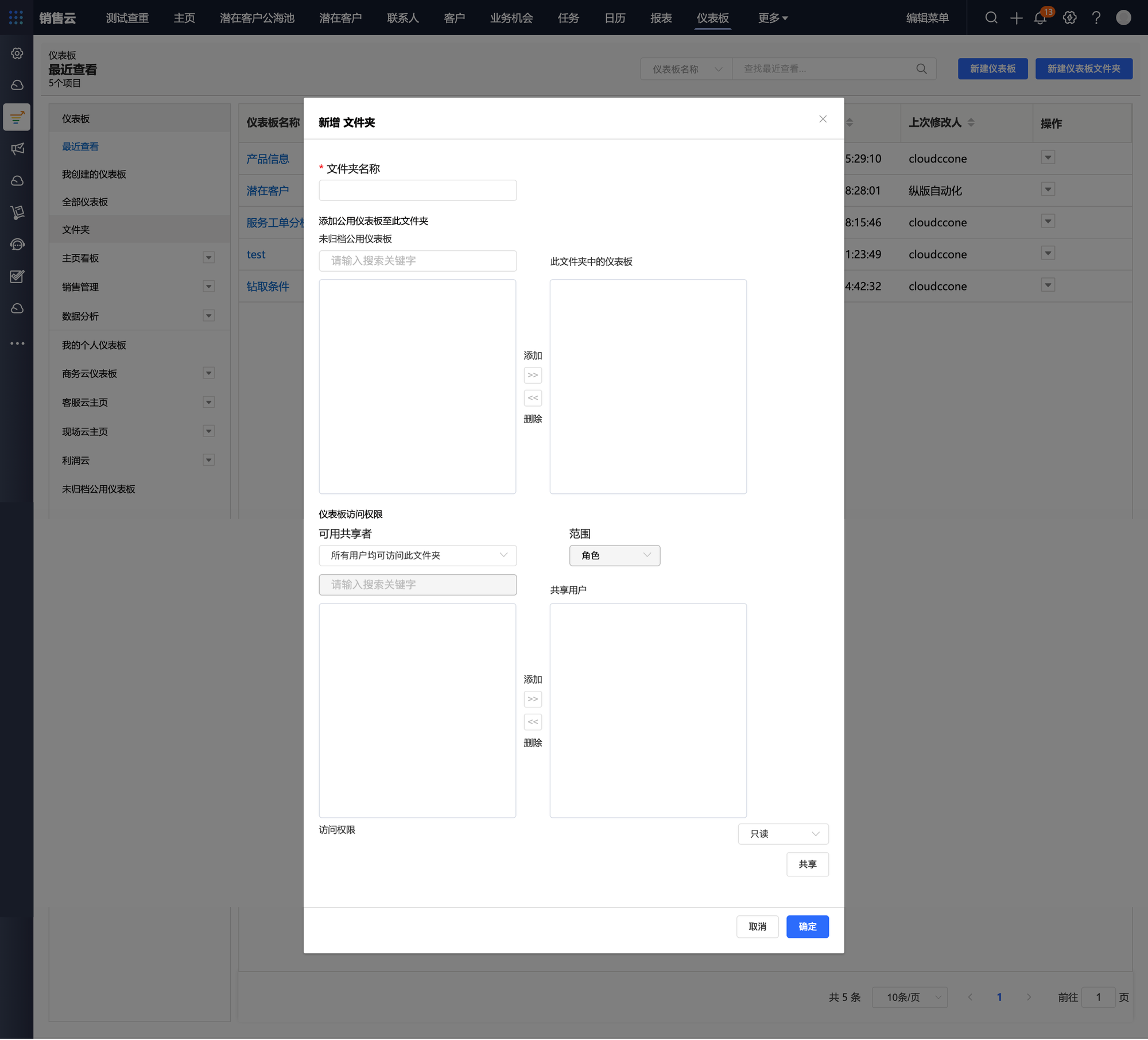This screenshot has height=1040, width=1148.
Task: Click the megaphone marketing sidebar icon
Action: pyautogui.click(x=17, y=149)
